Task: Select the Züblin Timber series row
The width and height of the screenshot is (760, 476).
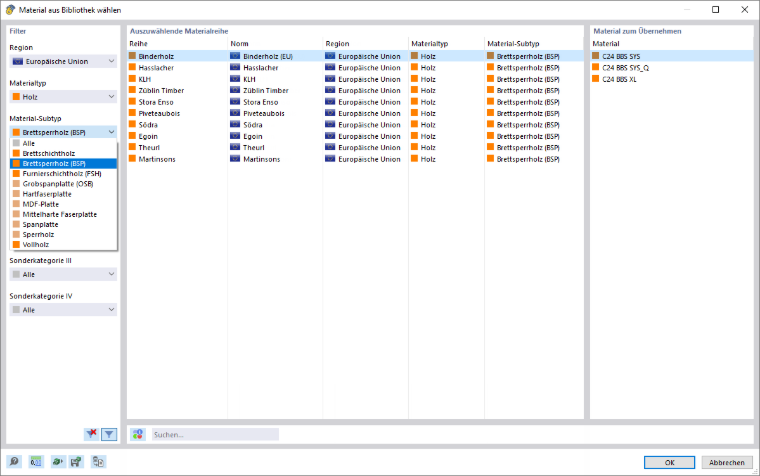Action: (355, 91)
